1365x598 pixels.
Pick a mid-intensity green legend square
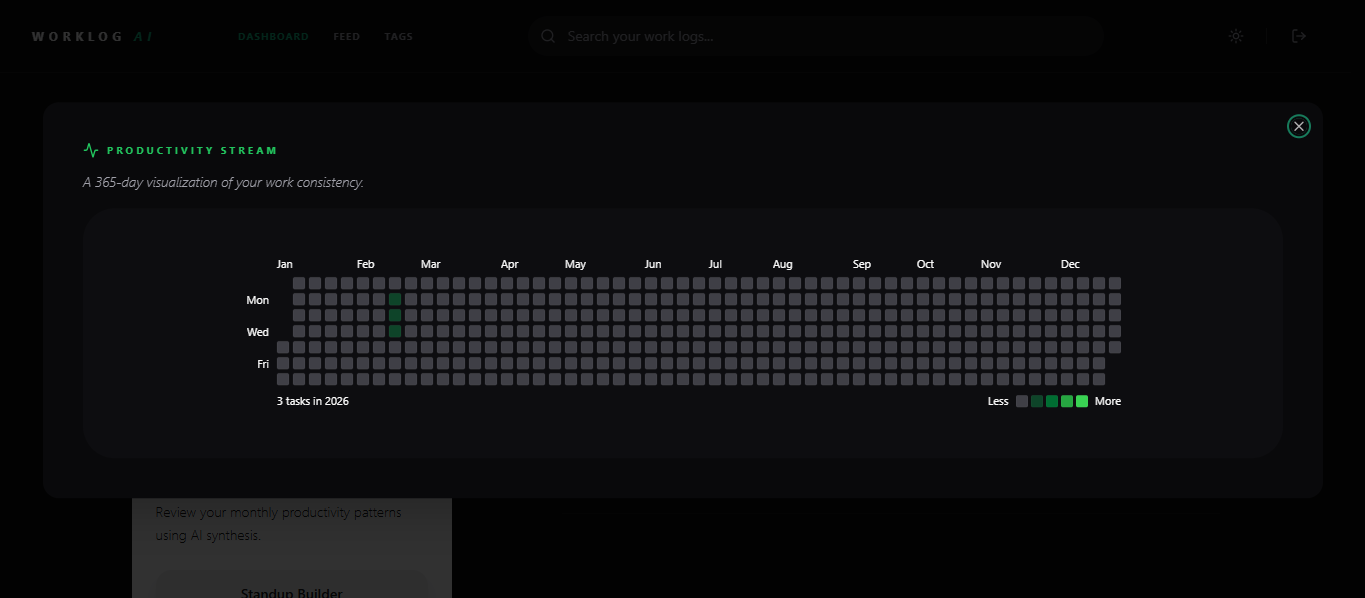point(1051,400)
